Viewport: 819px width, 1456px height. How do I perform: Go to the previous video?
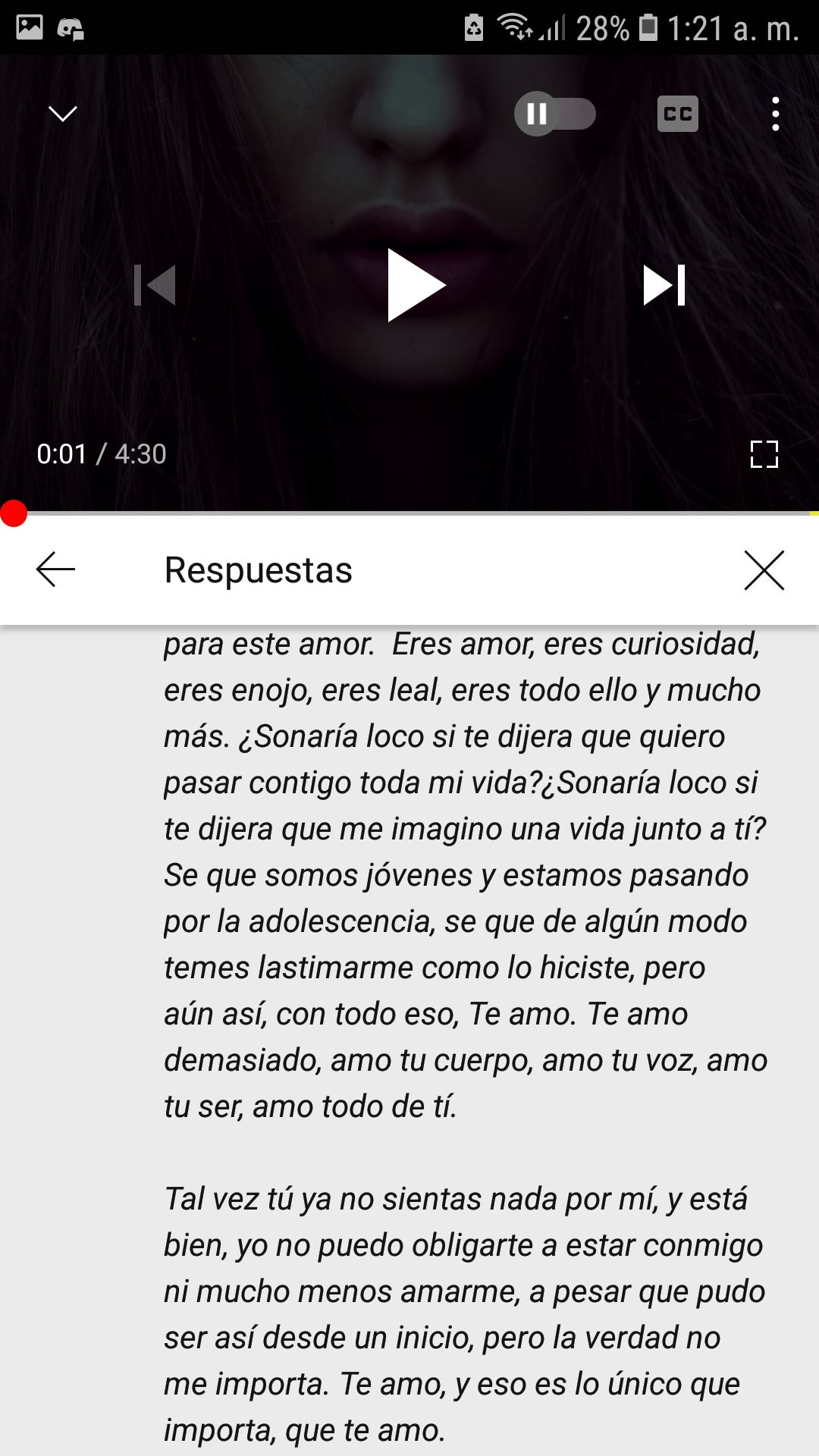155,285
